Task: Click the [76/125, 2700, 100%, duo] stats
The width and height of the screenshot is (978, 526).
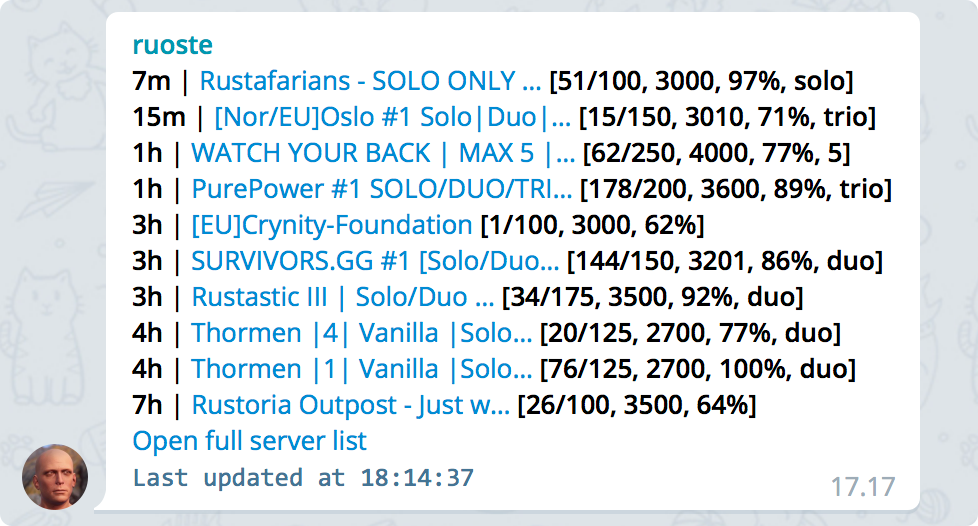Action: pyautogui.click(x=698, y=369)
